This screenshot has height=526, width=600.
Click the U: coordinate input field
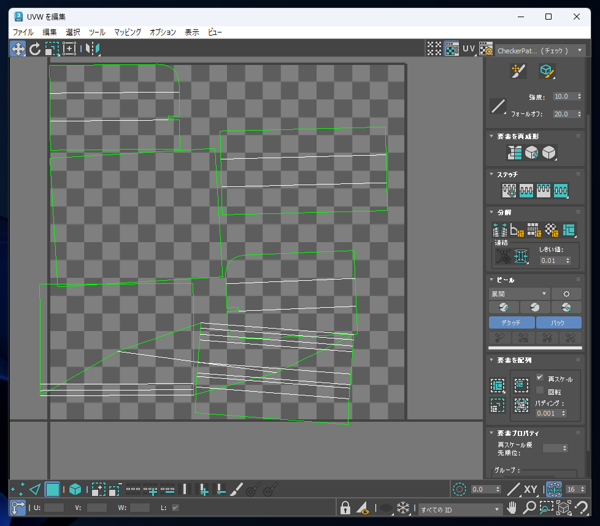pyautogui.click(x=54, y=508)
